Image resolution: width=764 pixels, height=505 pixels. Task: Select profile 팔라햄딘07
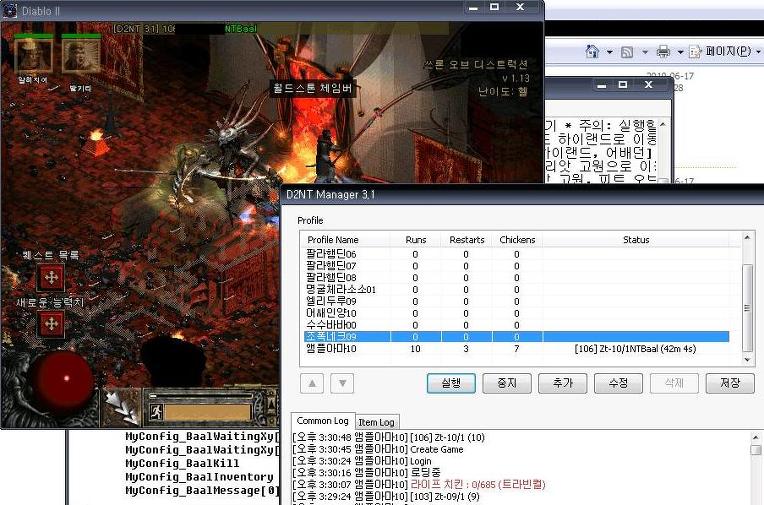[516, 266]
